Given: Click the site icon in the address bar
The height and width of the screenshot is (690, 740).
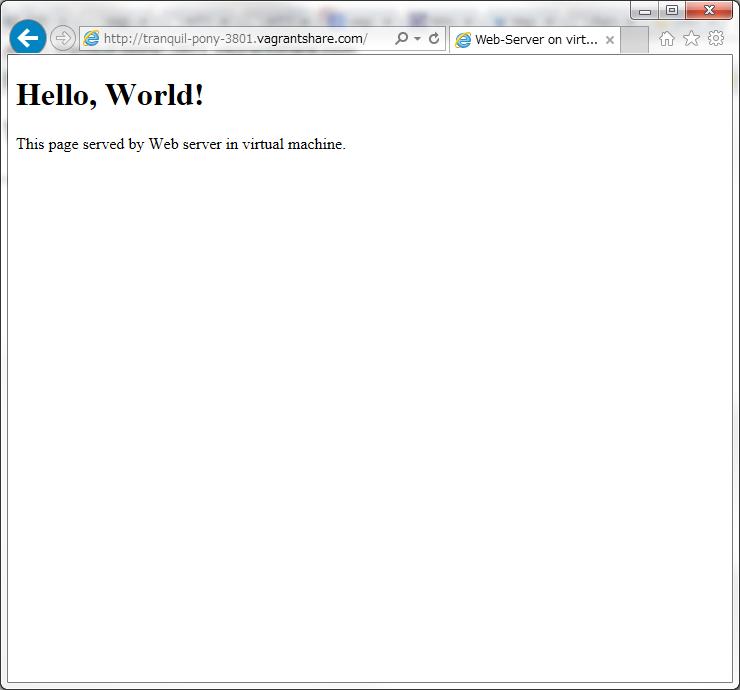Looking at the screenshot, I should 92,39.
